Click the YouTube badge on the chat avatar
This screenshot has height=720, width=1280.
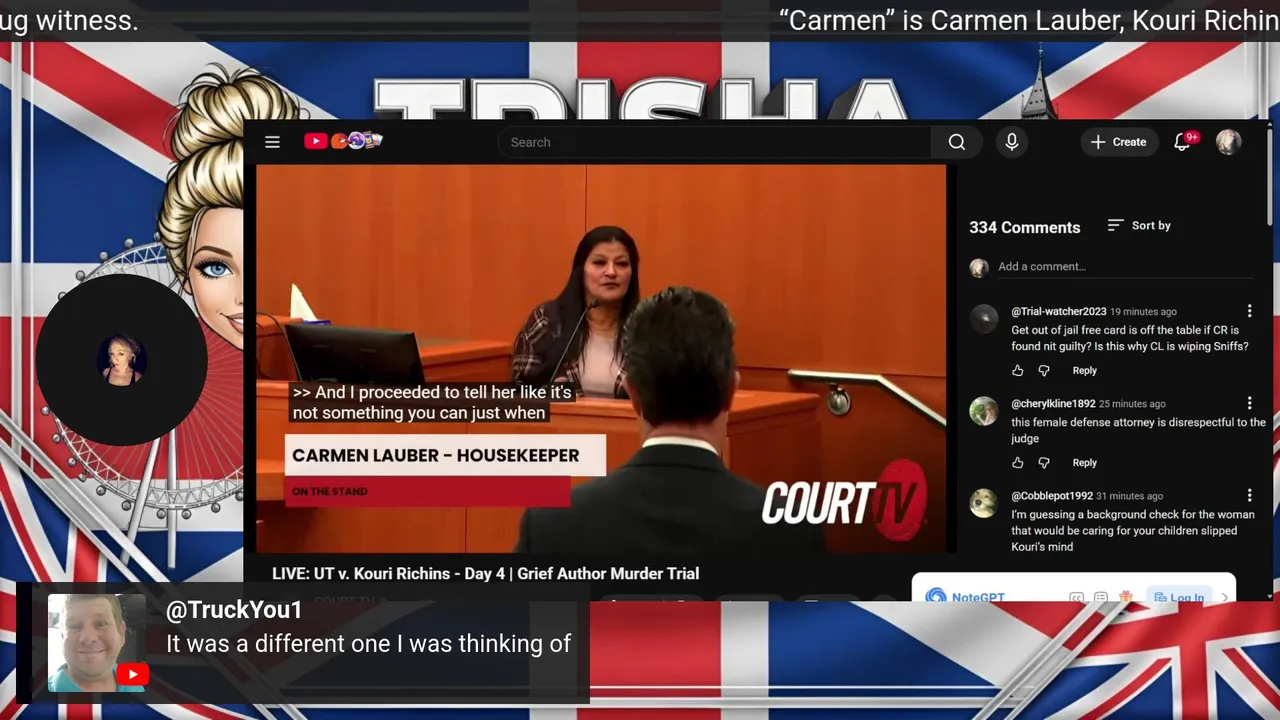132,675
